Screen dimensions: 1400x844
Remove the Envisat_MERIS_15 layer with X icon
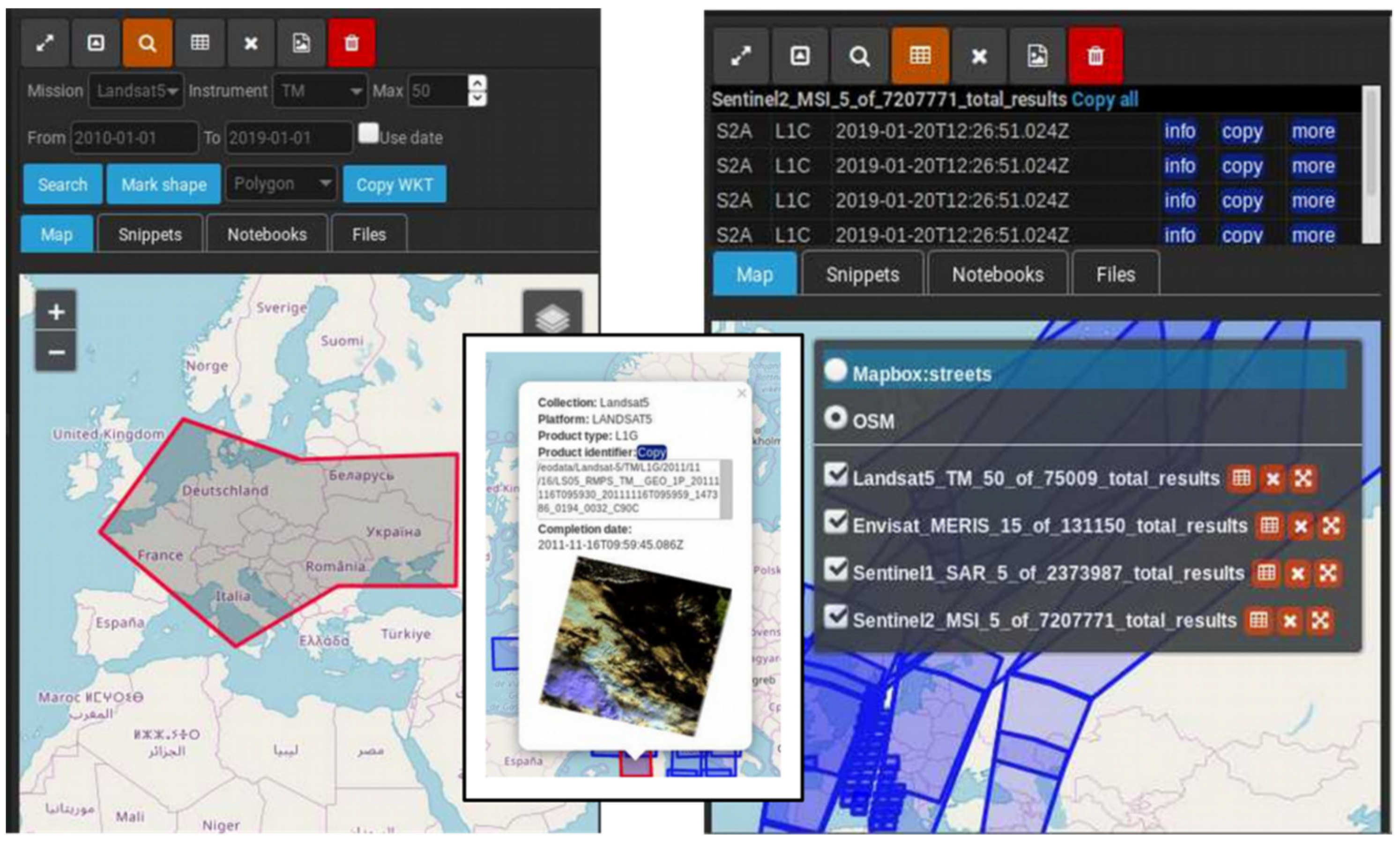(1301, 526)
